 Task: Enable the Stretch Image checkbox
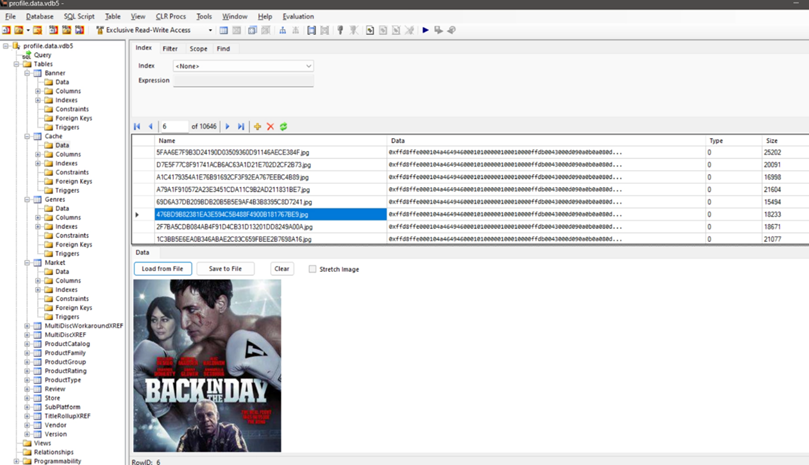point(313,269)
